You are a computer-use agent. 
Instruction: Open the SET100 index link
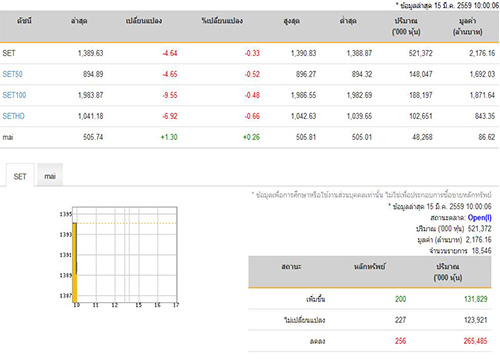[14, 95]
